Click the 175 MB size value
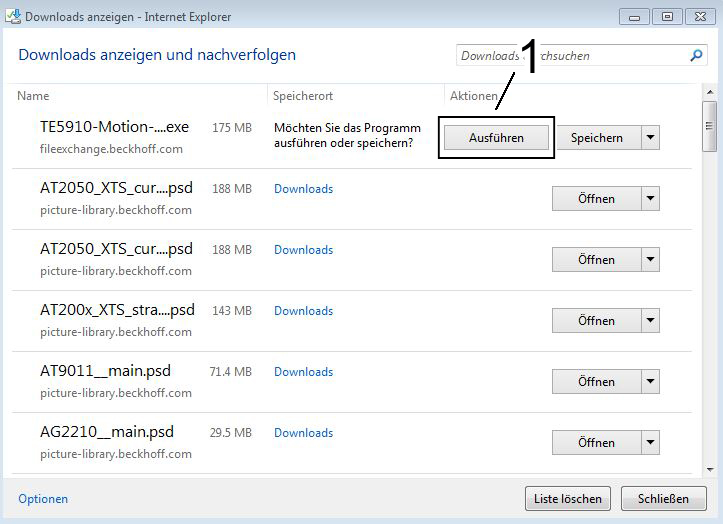This screenshot has height=524, width=723. pos(232,127)
